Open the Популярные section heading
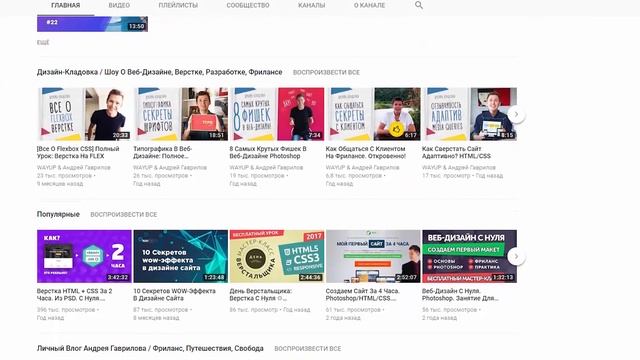This screenshot has width=640, height=360. [58, 214]
